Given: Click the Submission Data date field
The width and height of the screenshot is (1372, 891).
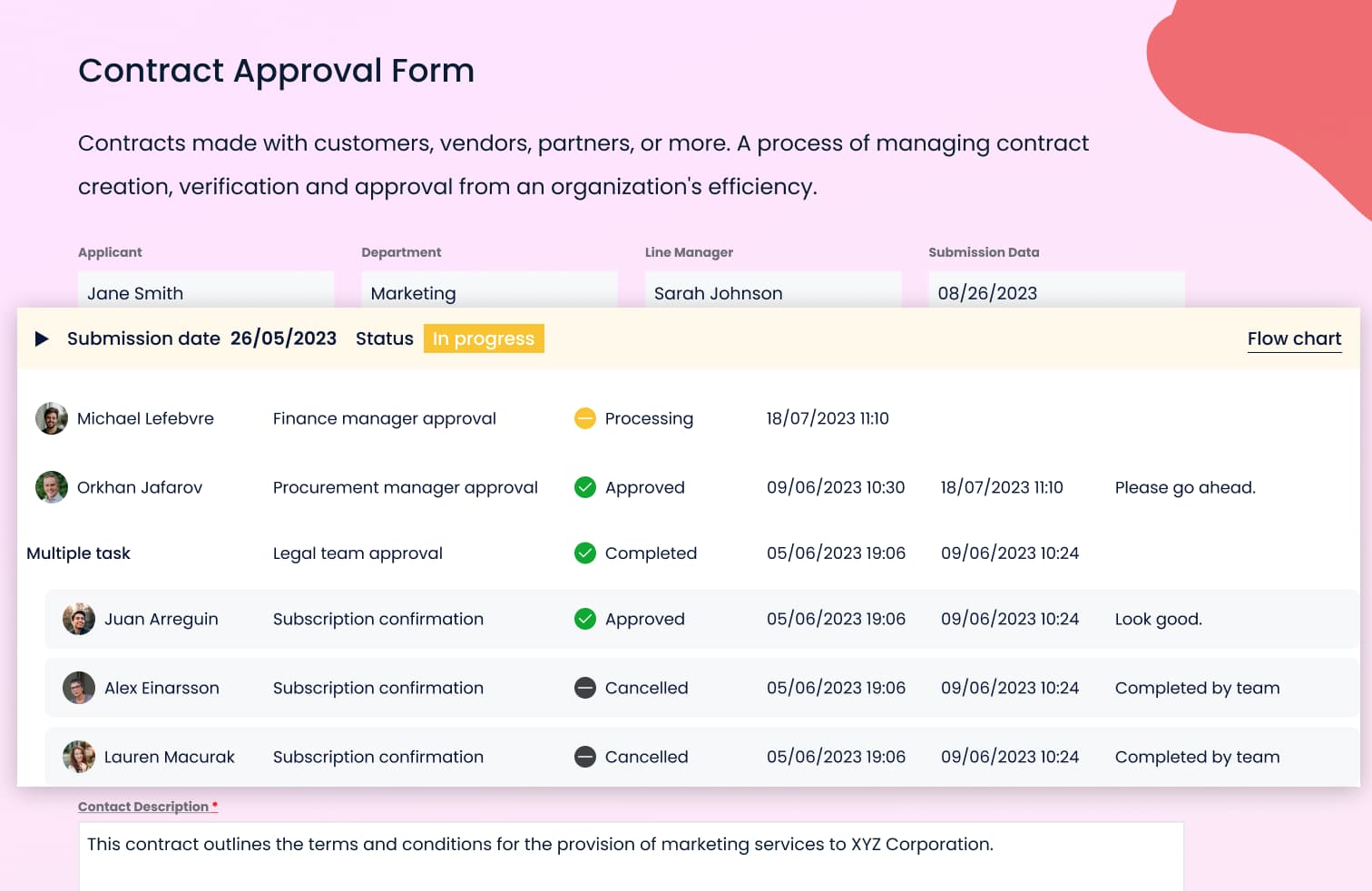Looking at the screenshot, I should [x=1056, y=292].
